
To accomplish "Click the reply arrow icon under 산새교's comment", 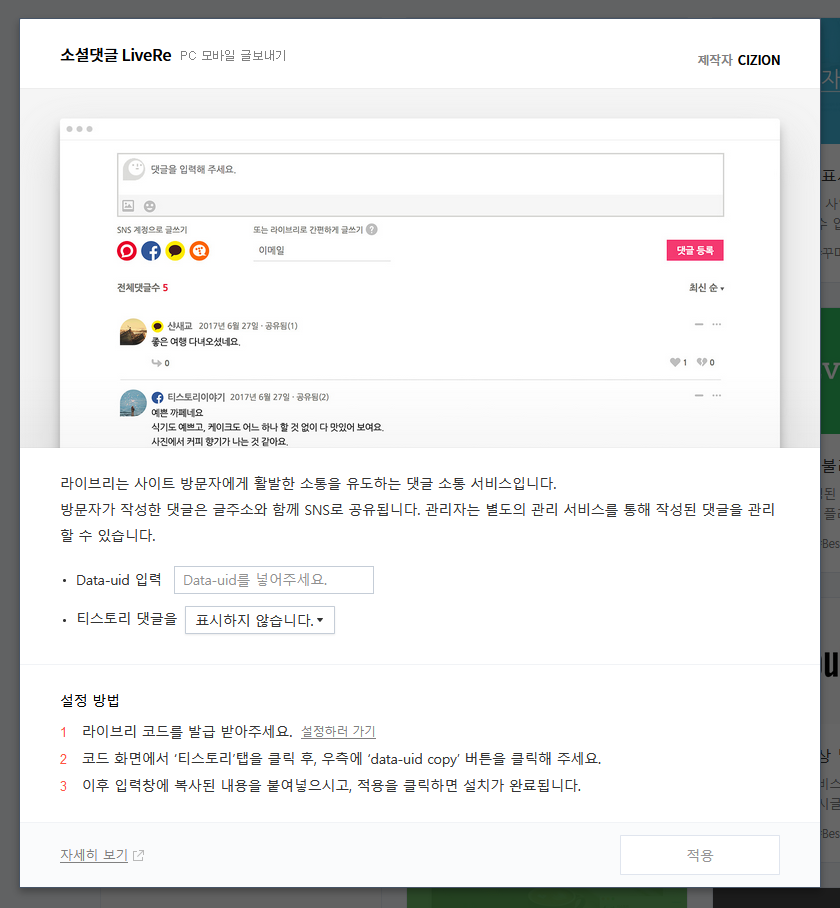I will (156, 363).
